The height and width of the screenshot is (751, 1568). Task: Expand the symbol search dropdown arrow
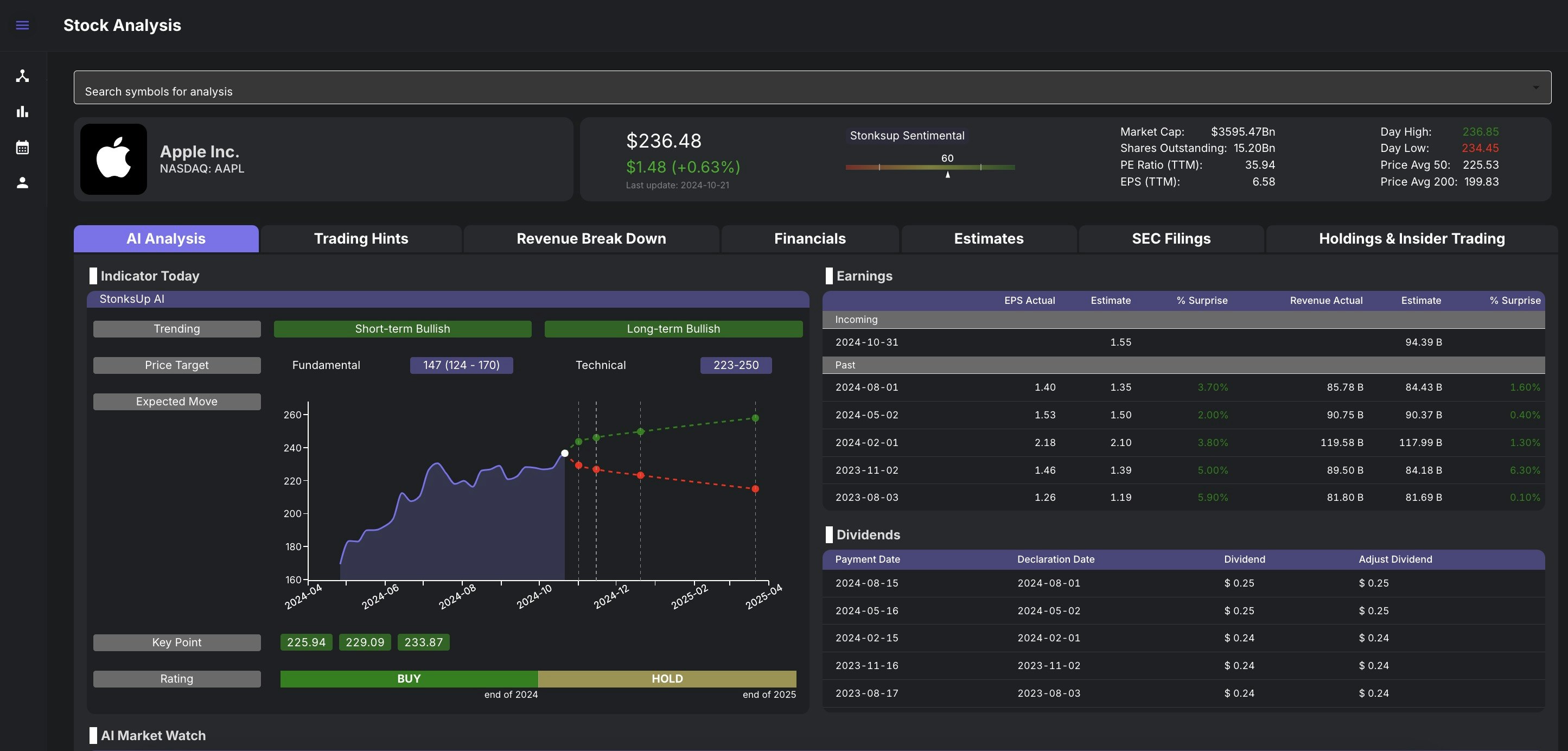pos(1536,88)
